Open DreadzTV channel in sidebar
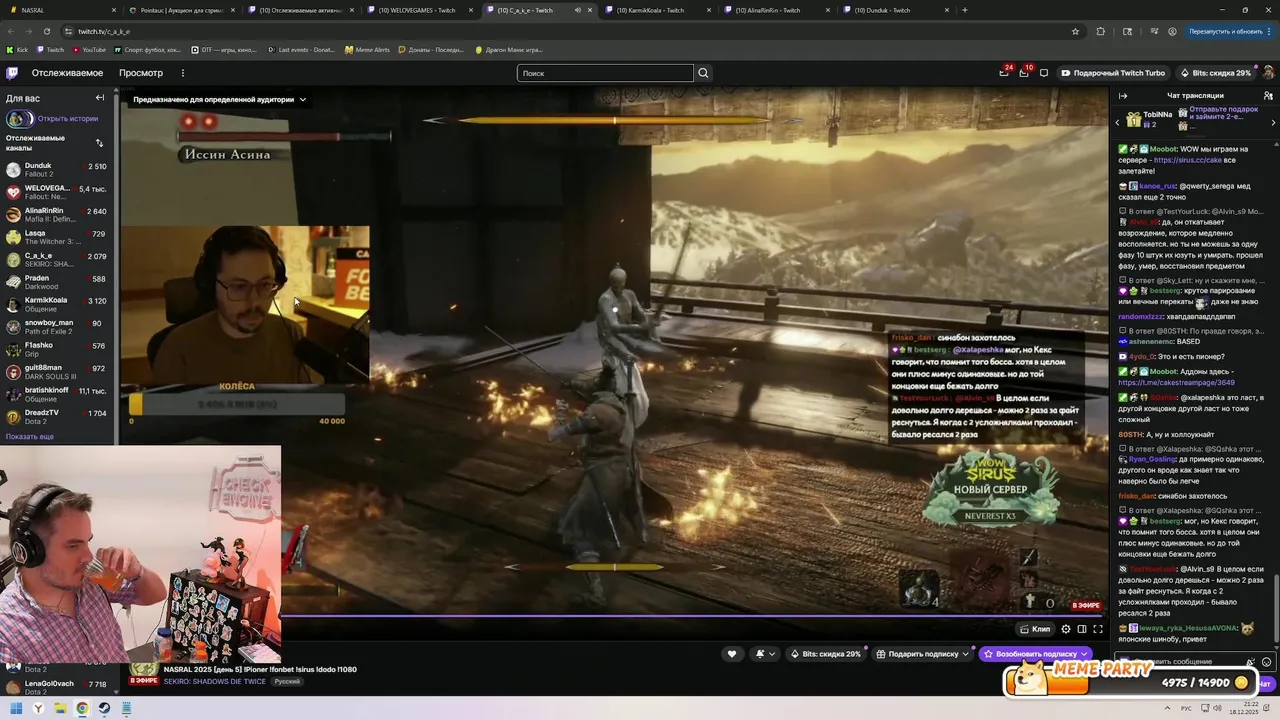The width and height of the screenshot is (1280, 720). tap(58, 416)
